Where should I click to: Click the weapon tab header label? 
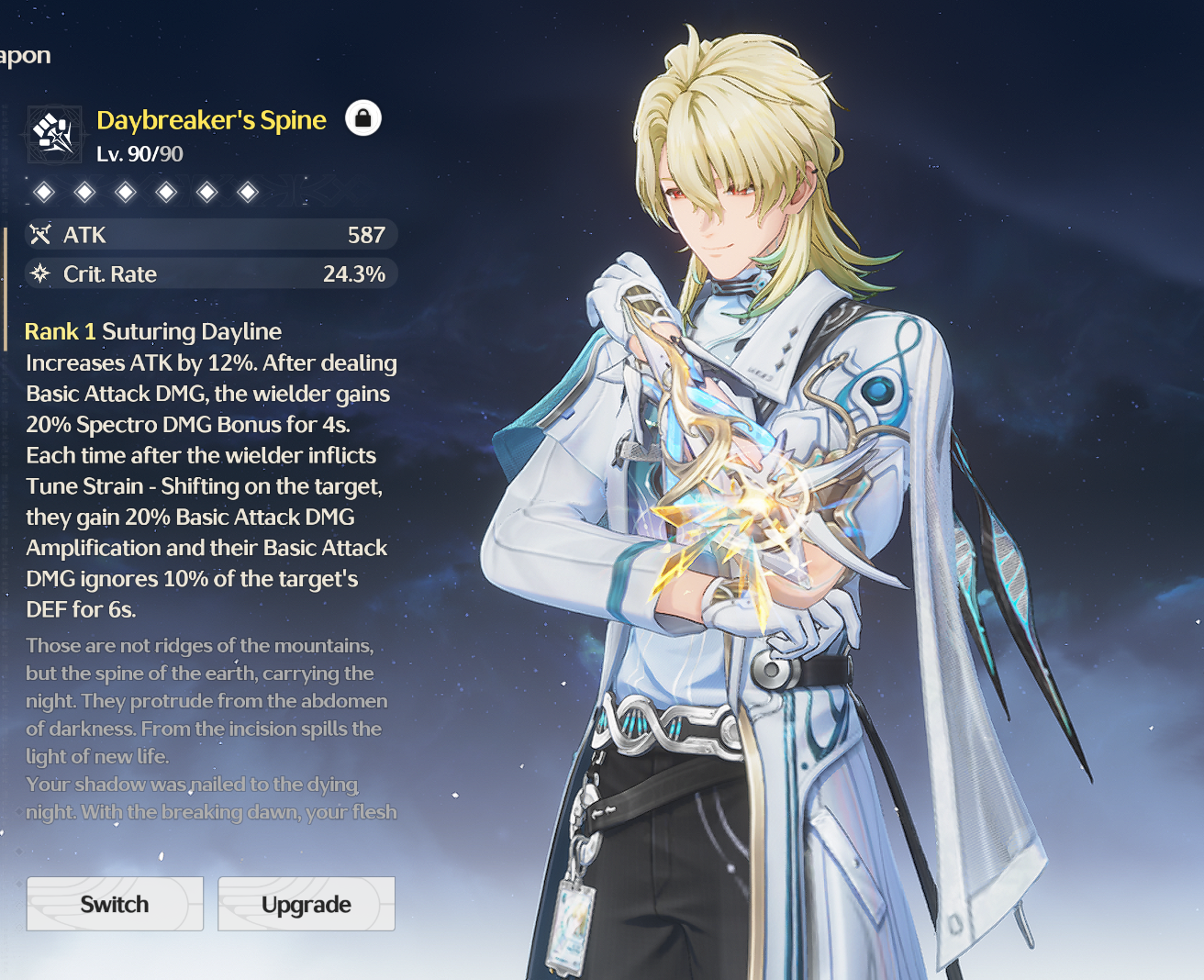click(x=25, y=56)
